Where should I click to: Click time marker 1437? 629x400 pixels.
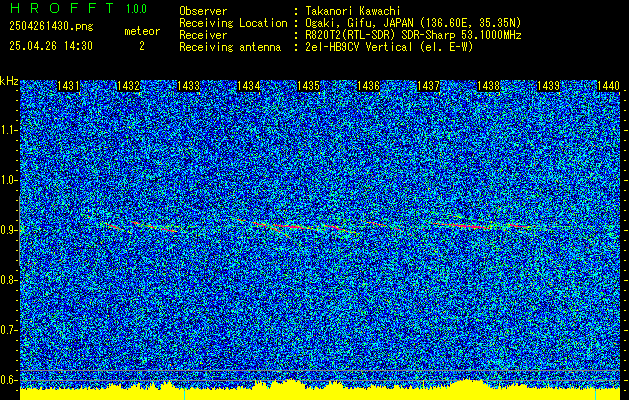[428, 86]
